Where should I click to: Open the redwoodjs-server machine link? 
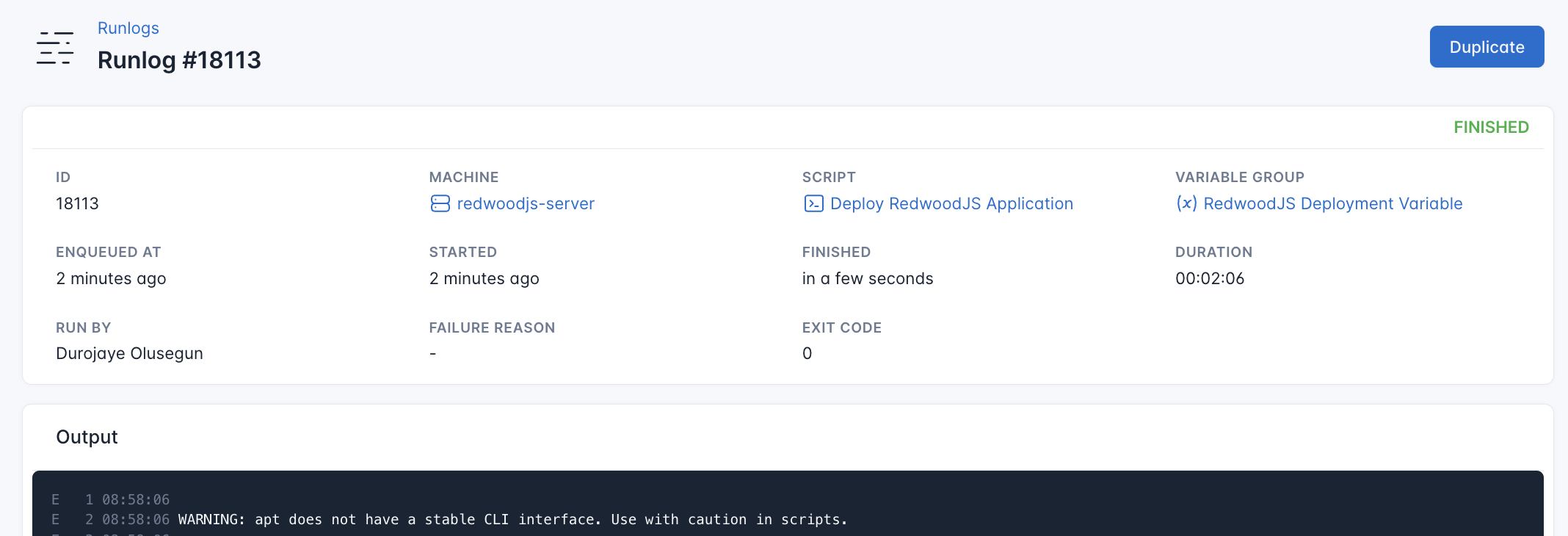point(526,203)
